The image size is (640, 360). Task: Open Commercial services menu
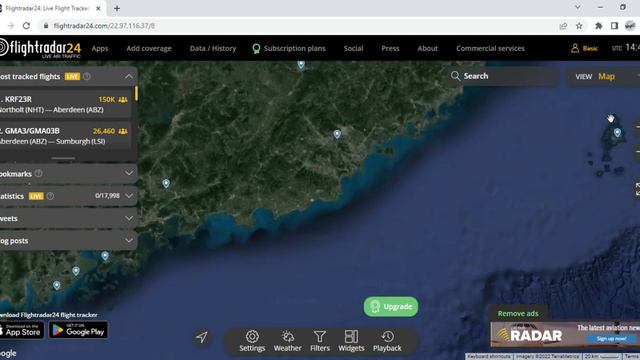point(490,48)
